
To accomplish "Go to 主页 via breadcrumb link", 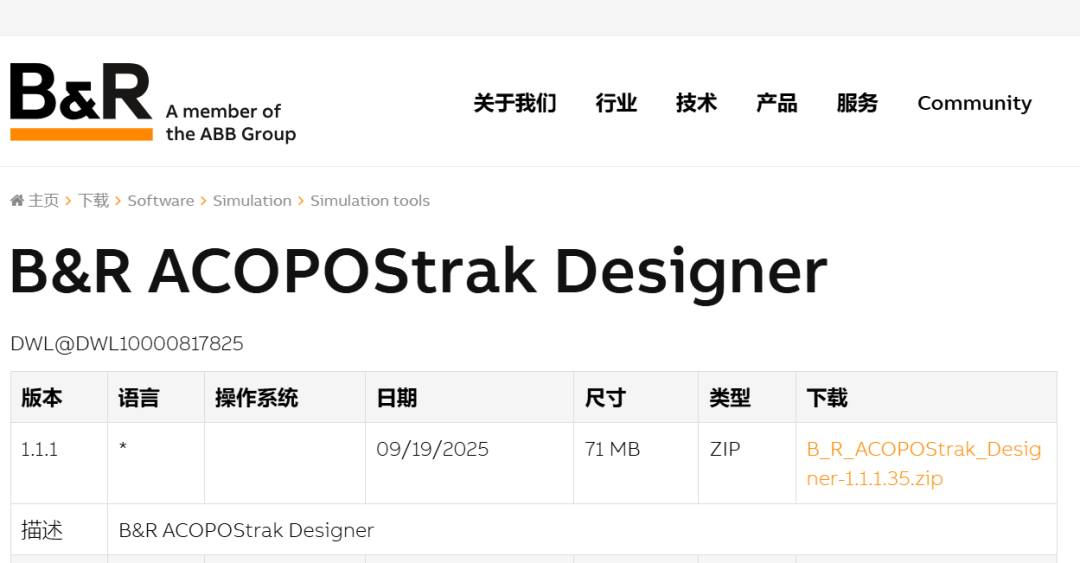I will click(44, 201).
